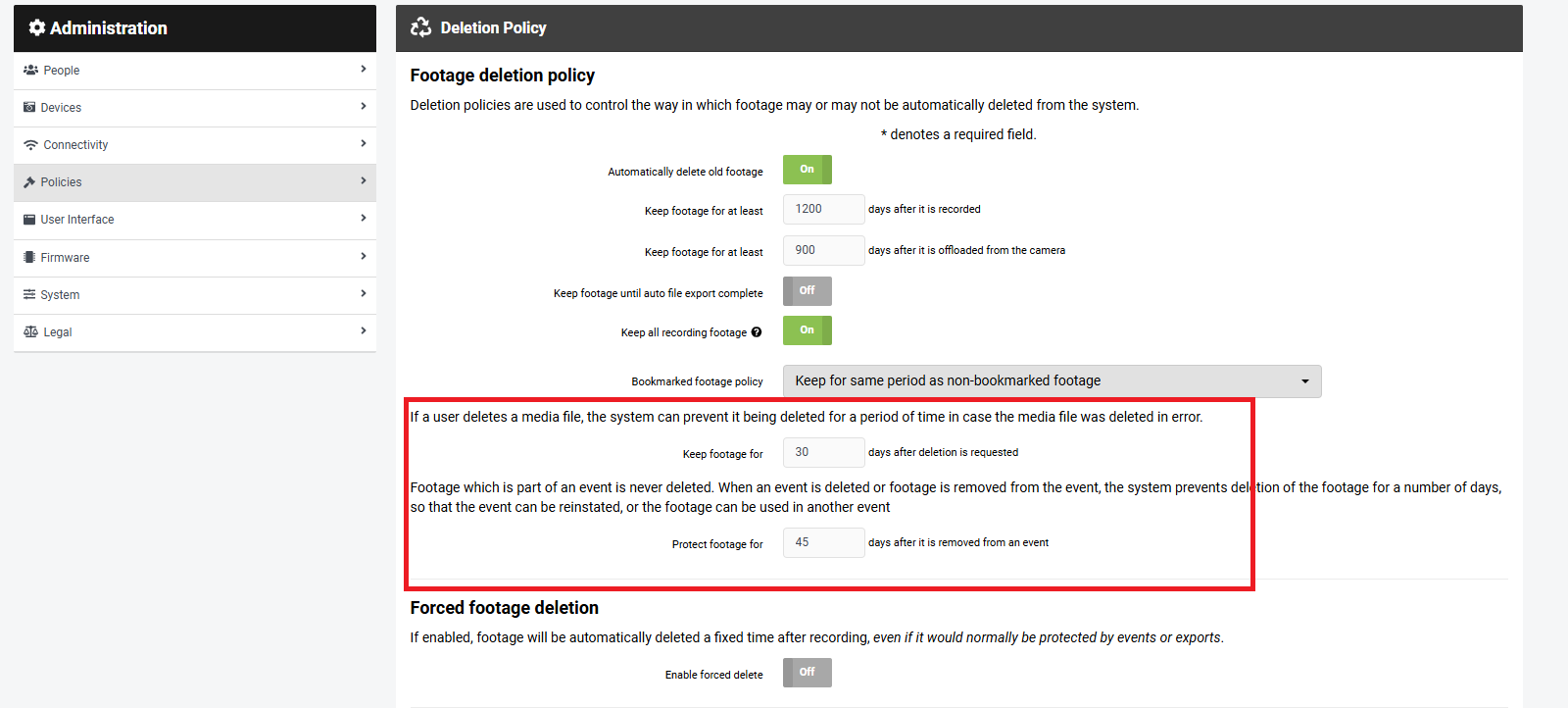This screenshot has height=708, width=1568.
Task: Open the Legal menu item
Action: (195, 332)
